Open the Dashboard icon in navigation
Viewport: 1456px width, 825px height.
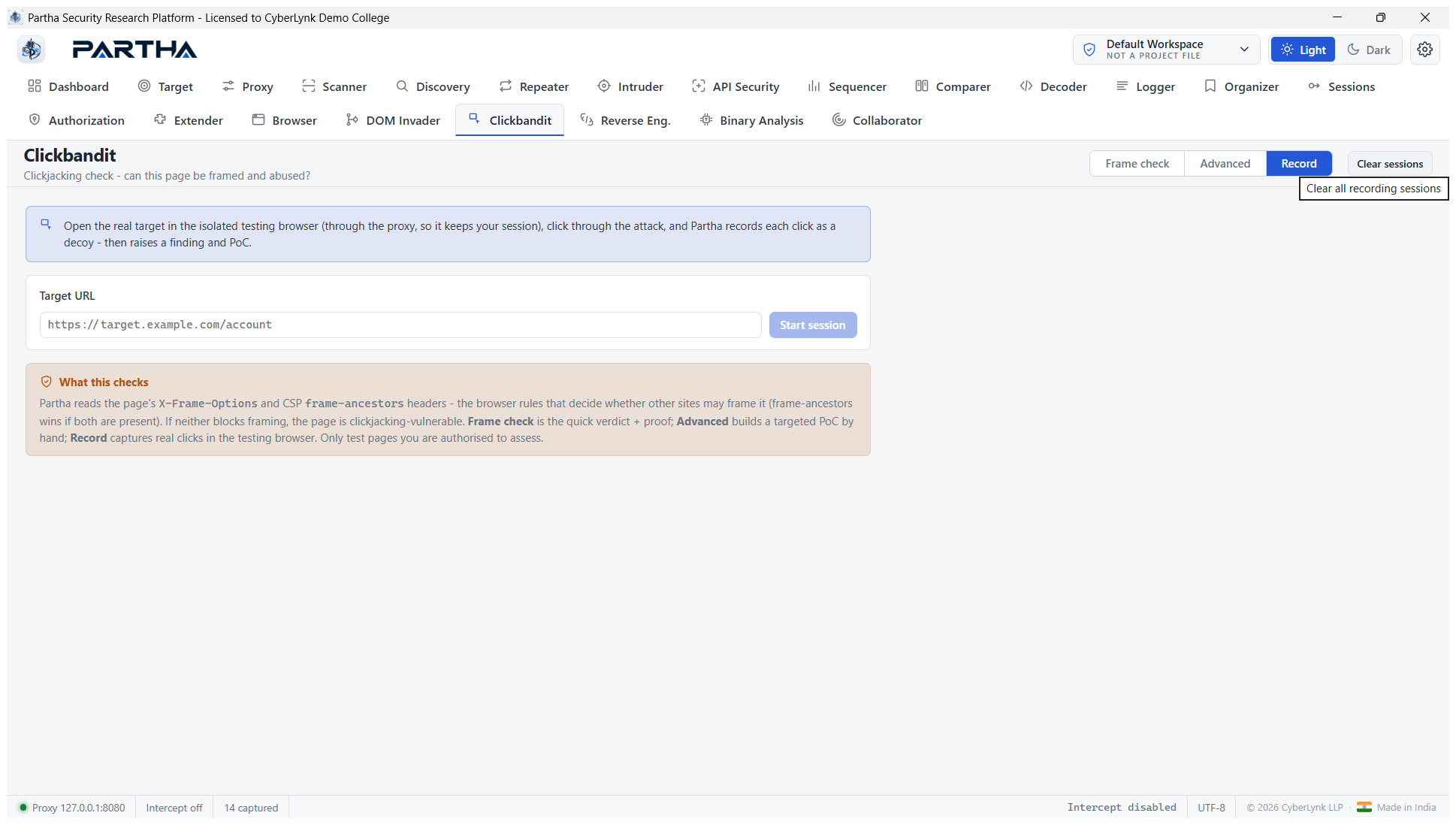tap(35, 86)
